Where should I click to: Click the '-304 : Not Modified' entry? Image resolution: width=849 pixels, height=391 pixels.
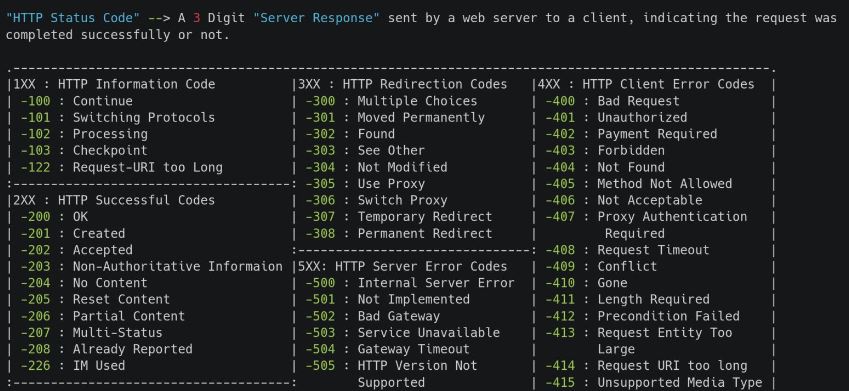click(x=377, y=167)
